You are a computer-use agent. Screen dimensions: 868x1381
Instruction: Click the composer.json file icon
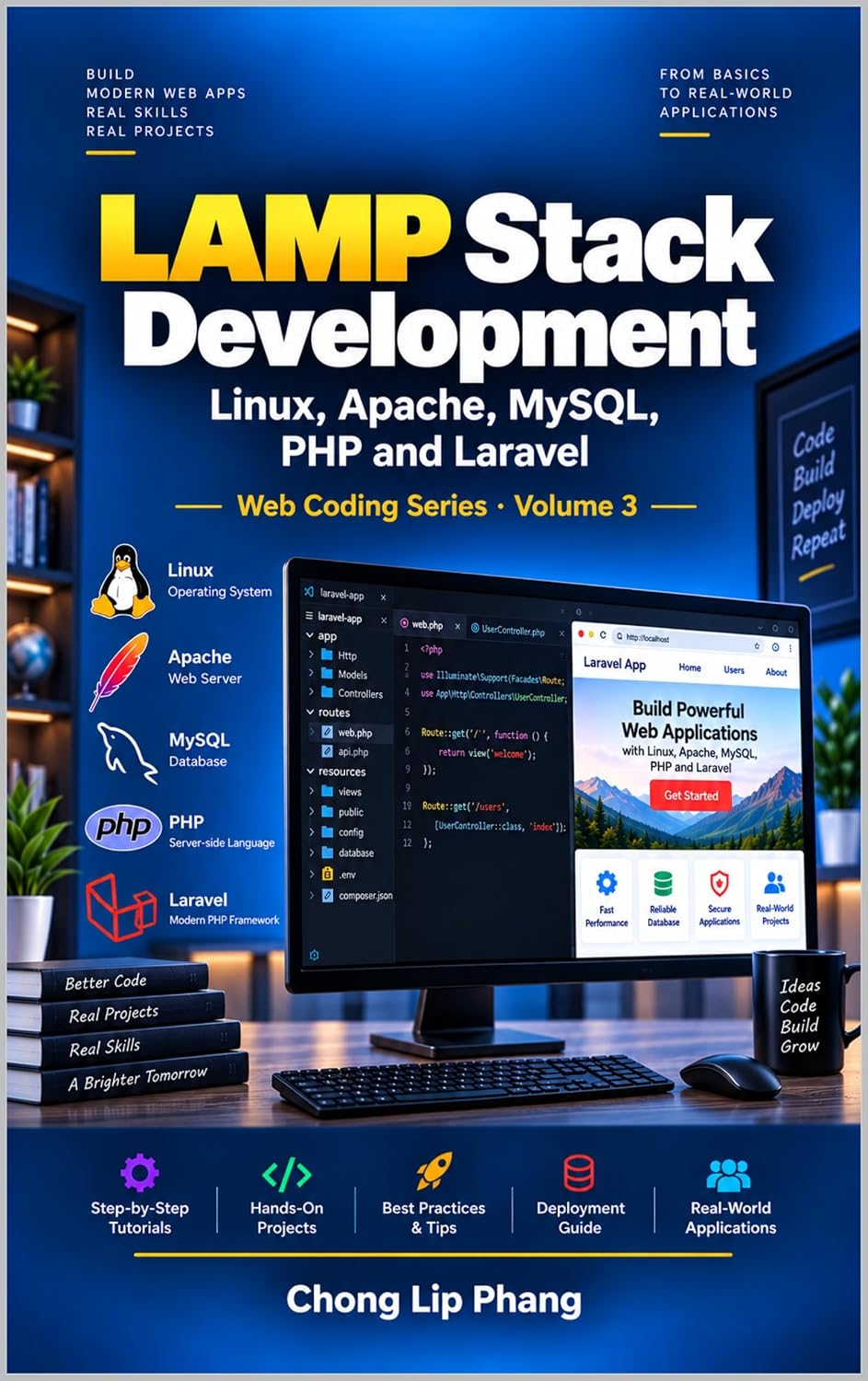327,894
